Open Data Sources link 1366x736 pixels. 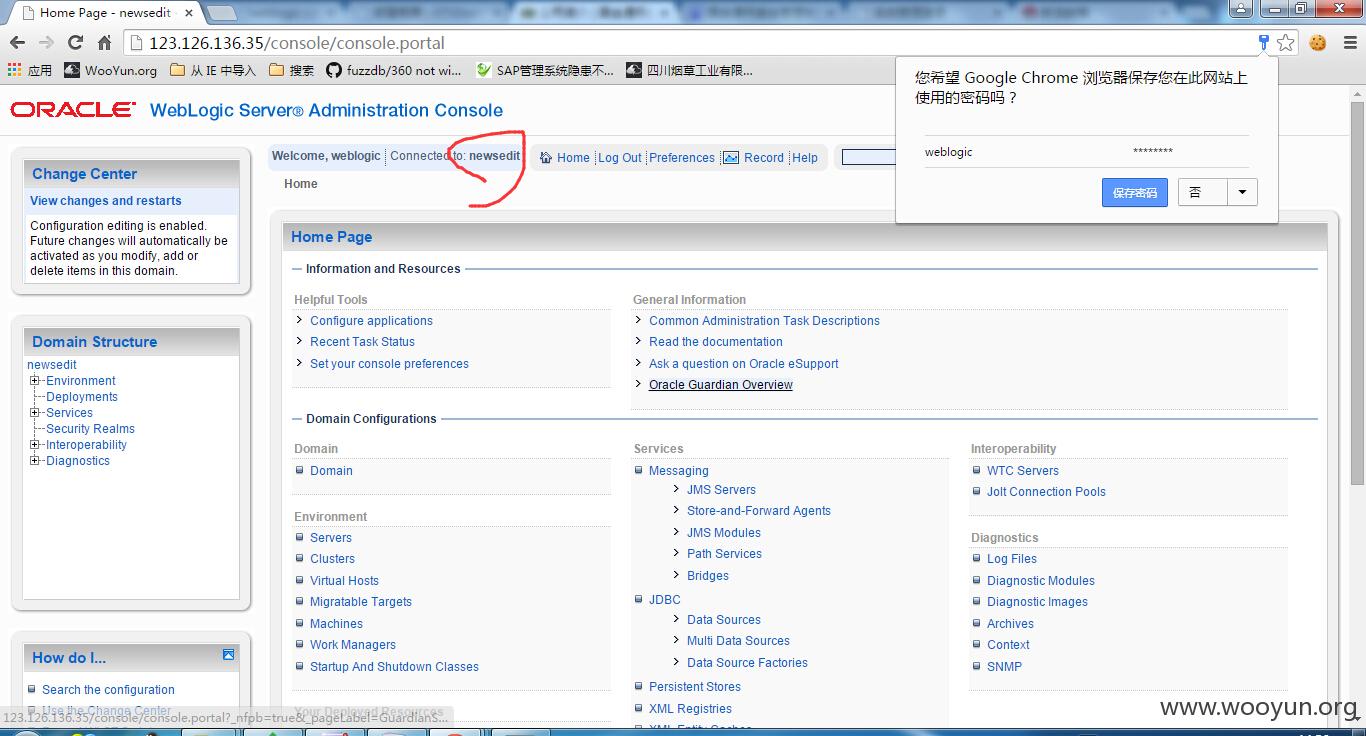[724, 620]
